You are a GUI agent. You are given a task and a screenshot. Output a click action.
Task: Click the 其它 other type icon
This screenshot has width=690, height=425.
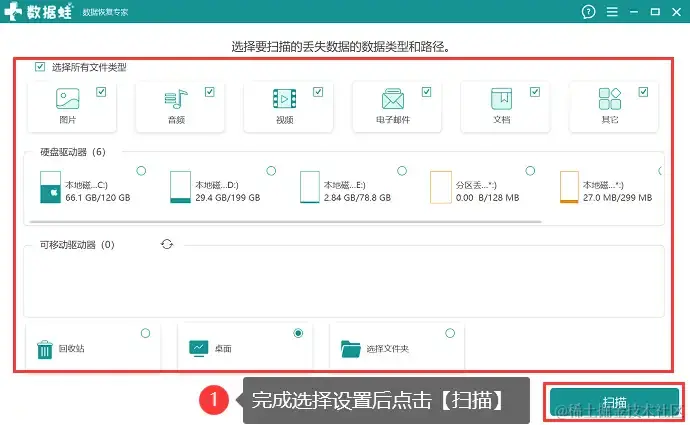pos(609,99)
